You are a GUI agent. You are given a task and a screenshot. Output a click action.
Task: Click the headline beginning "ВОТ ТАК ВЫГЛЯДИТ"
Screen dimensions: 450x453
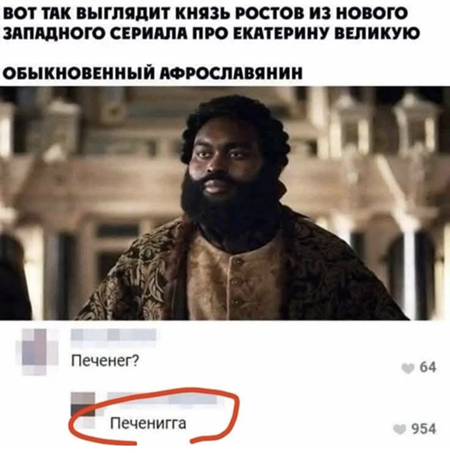click(x=205, y=13)
